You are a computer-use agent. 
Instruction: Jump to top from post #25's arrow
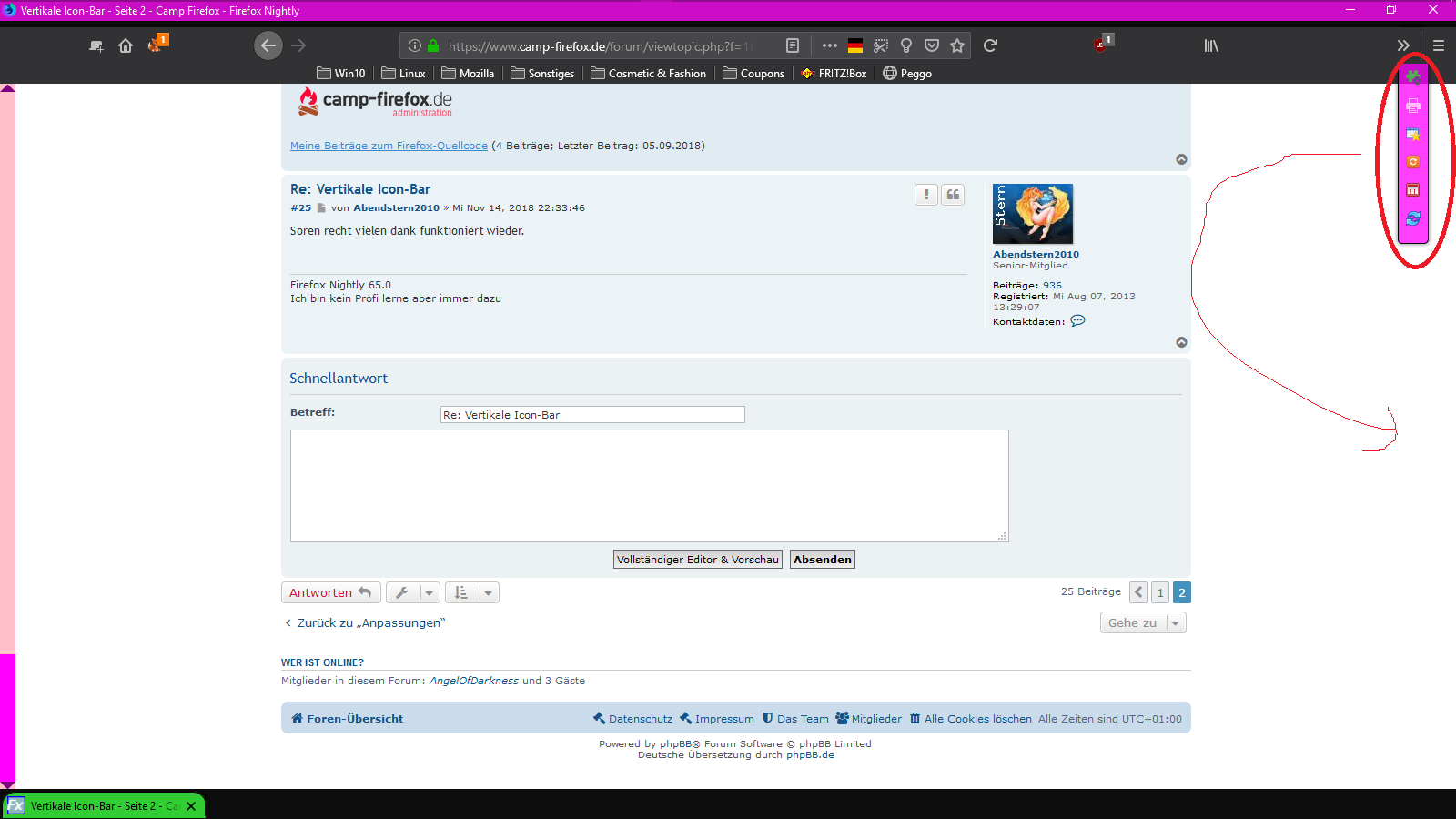pyautogui.click(x=1181, y=342)
